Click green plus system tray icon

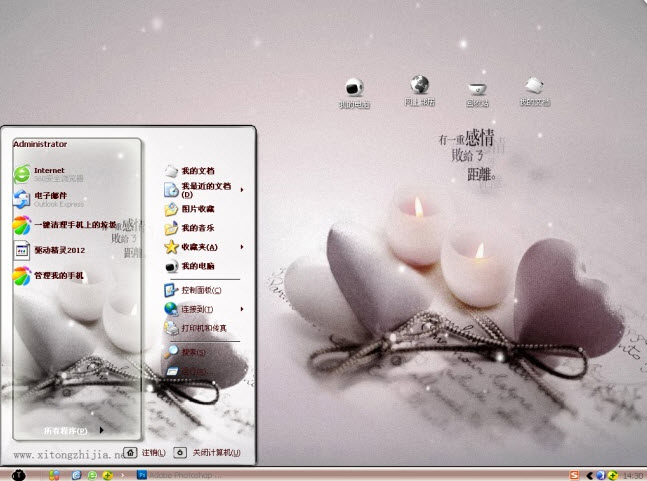[x=613, y=475]
